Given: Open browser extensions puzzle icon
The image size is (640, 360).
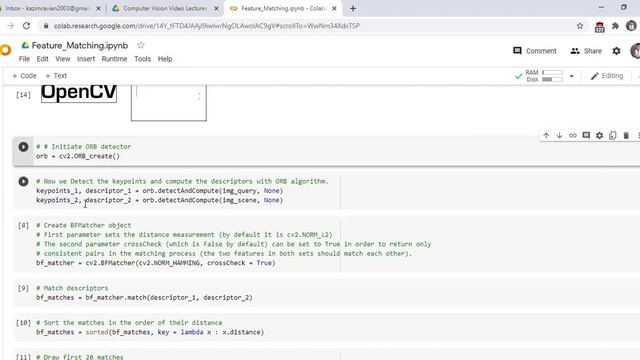Looking at the screenshot, I should coord(615,26).
